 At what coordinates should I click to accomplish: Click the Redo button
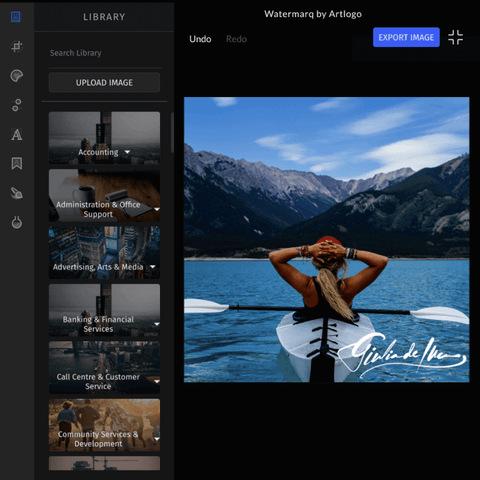[236, 39]
